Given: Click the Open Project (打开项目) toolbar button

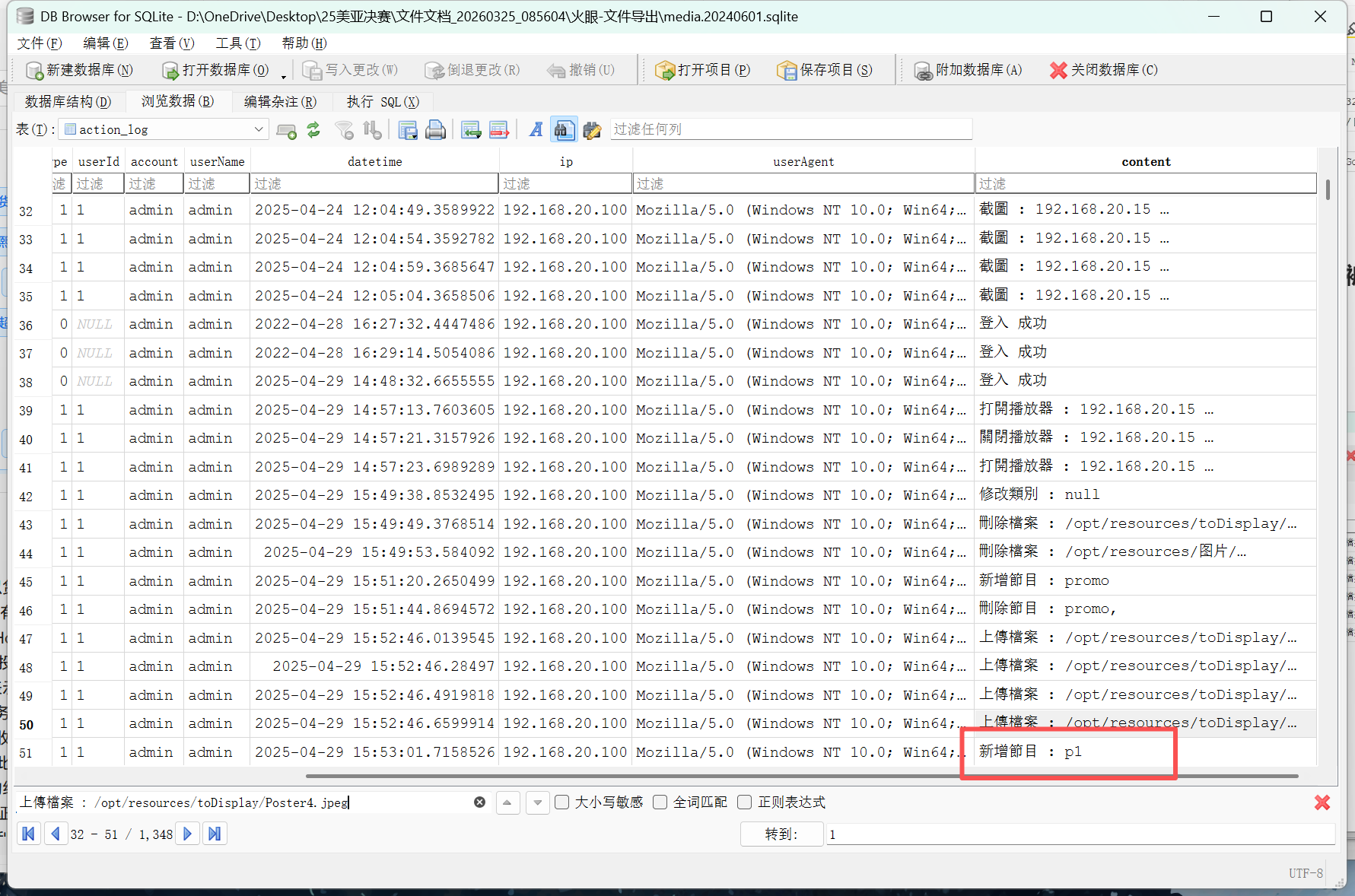Looking at the screenshot, I should (703, 70).
